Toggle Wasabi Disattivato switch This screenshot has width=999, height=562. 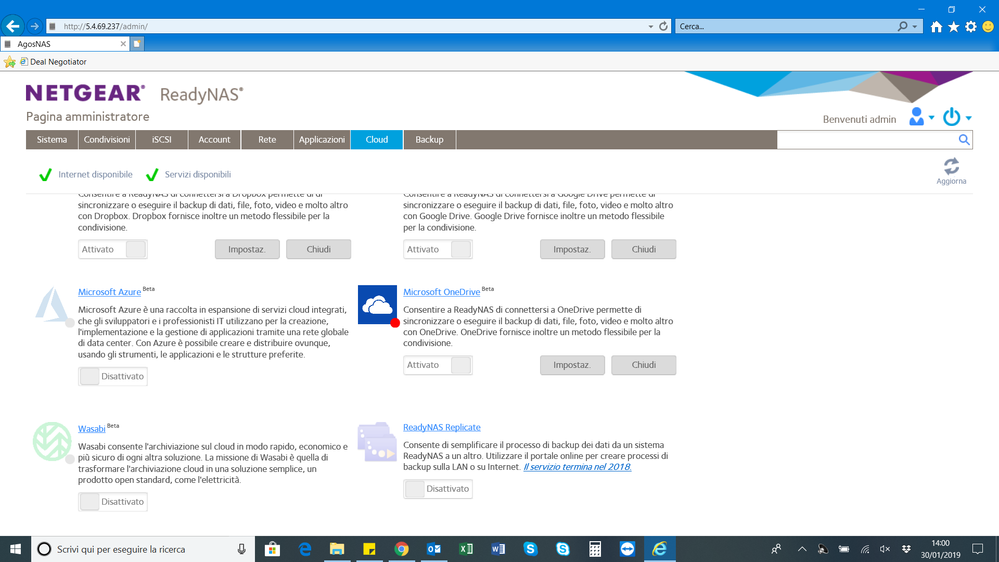[x=113, y=501]
